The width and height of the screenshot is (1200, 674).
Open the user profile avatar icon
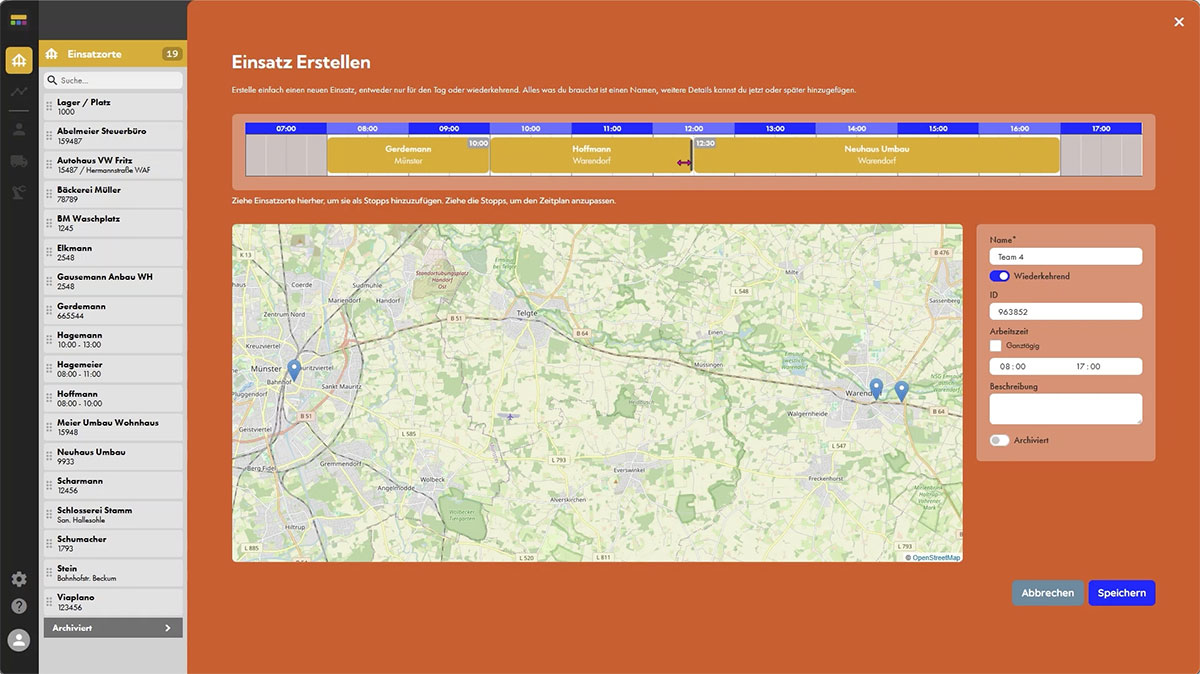click(x=19, y=640)
